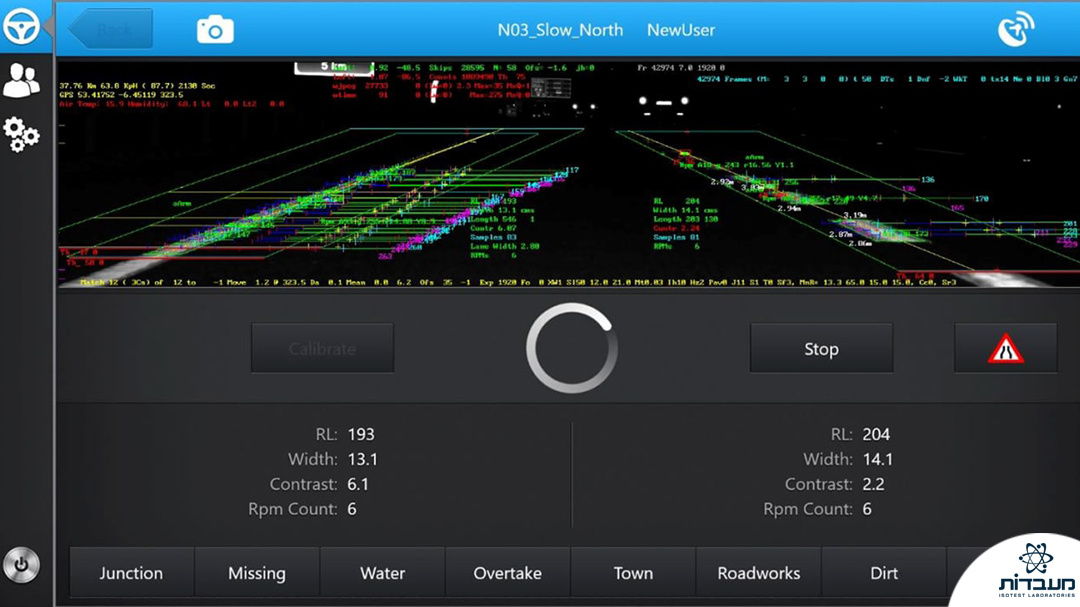The width and height of the screenshot is (1080, 607).
Task: Mark a Junction event
Action: (x=131, y=573)
